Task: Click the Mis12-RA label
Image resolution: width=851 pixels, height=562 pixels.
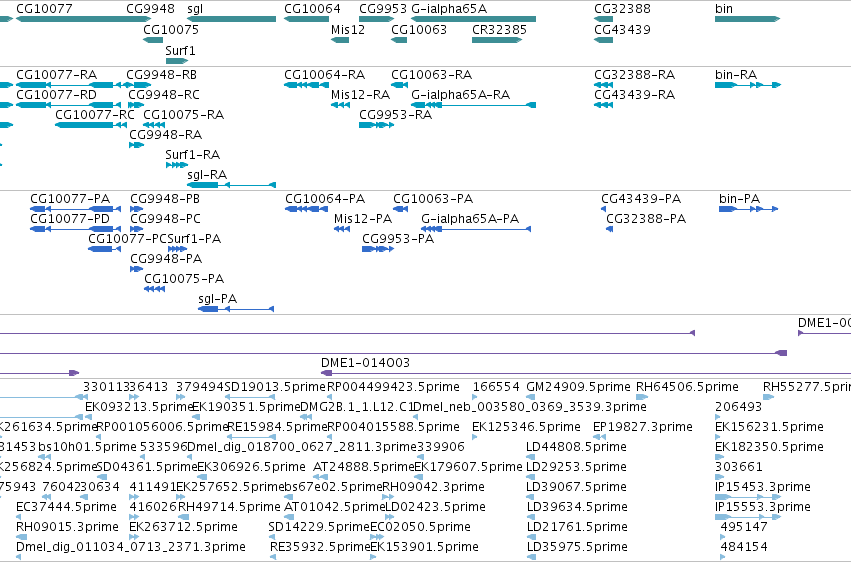Action: (x=360, y=94)
